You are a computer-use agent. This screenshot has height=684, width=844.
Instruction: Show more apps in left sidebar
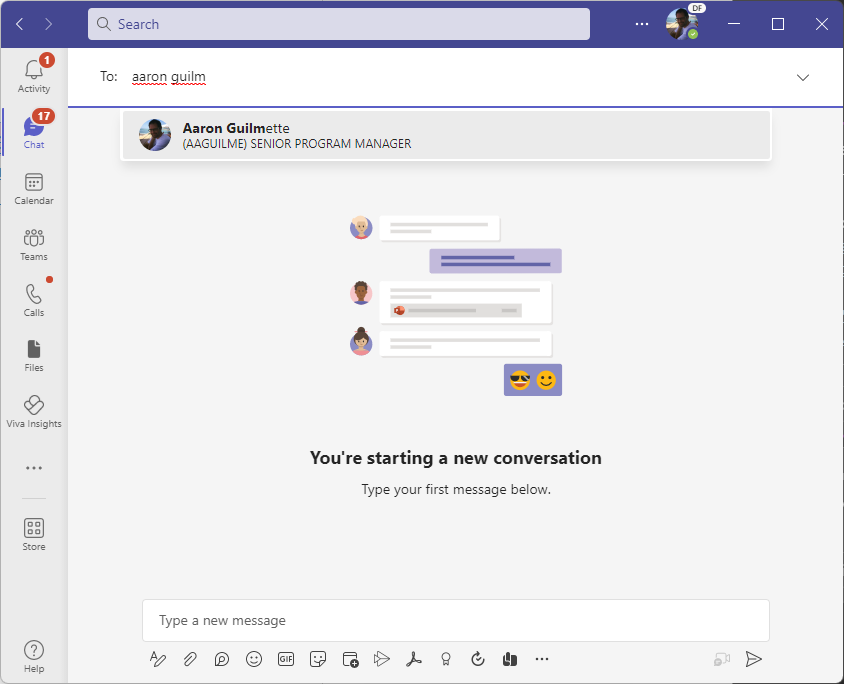34,468
